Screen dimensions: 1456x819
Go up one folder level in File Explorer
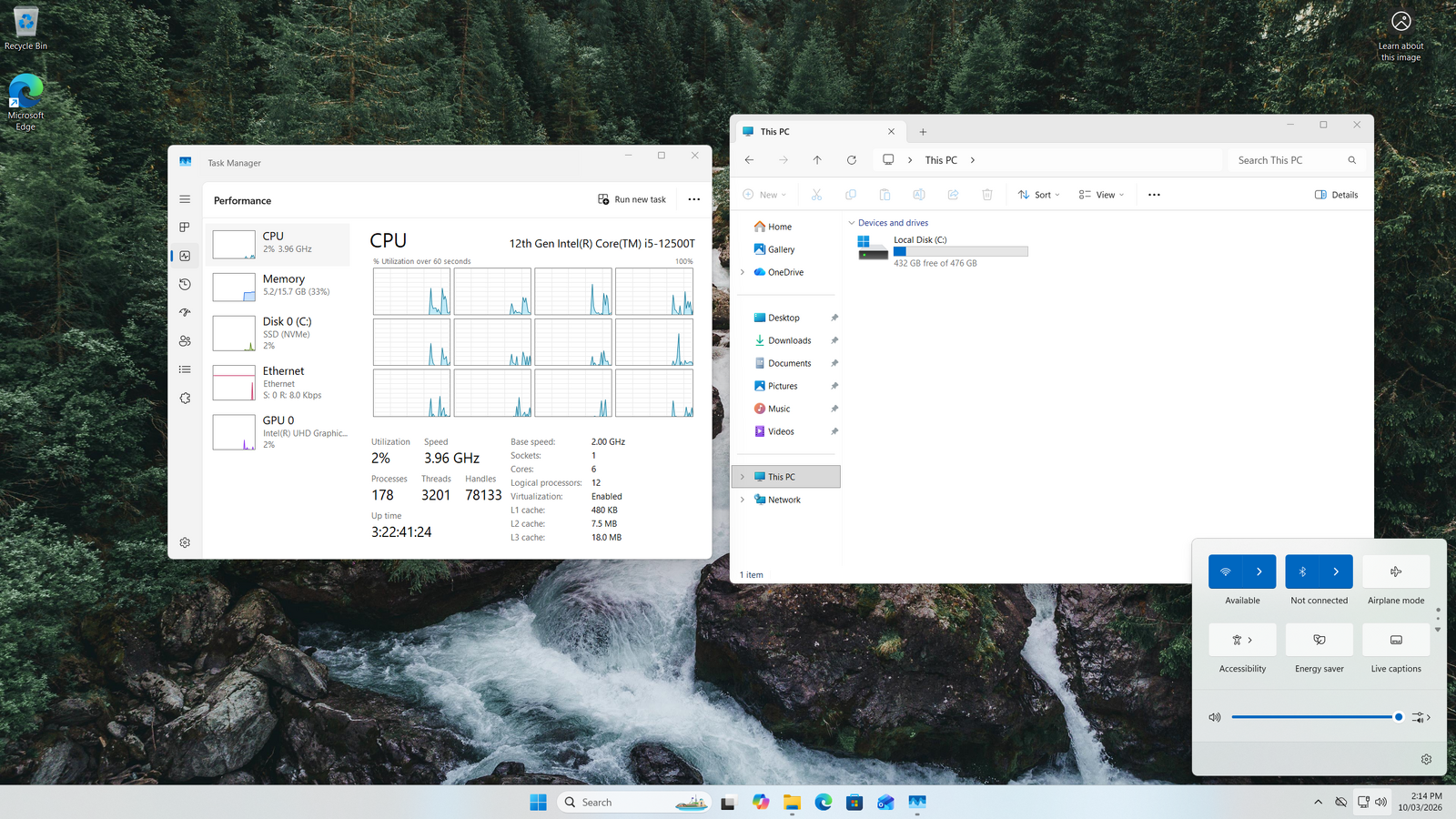coord(817,160)
